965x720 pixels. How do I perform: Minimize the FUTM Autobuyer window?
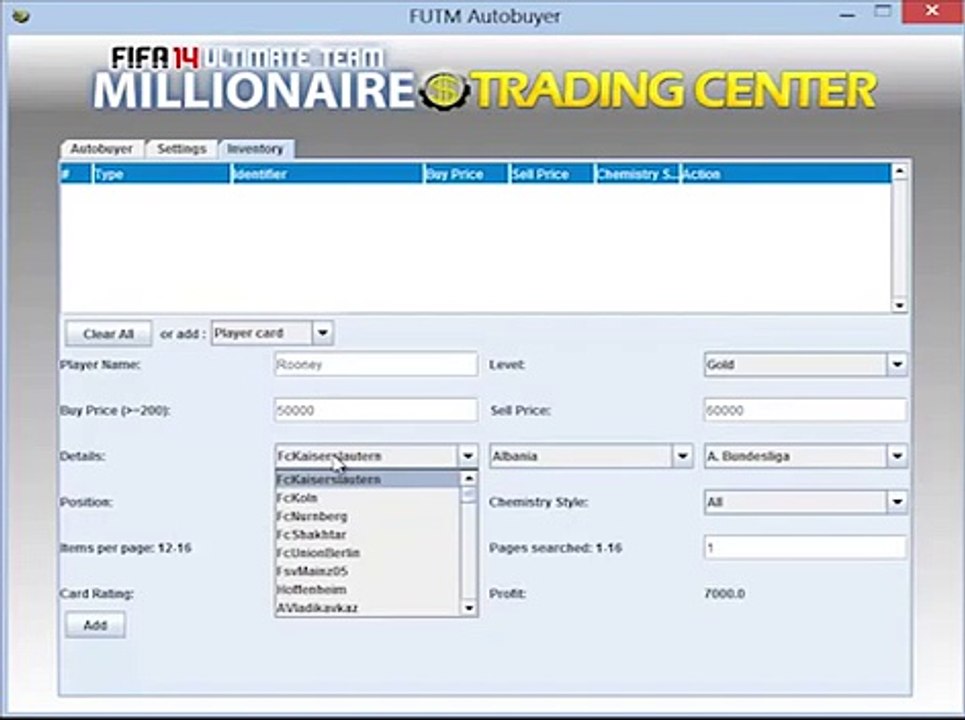[847, 14]
